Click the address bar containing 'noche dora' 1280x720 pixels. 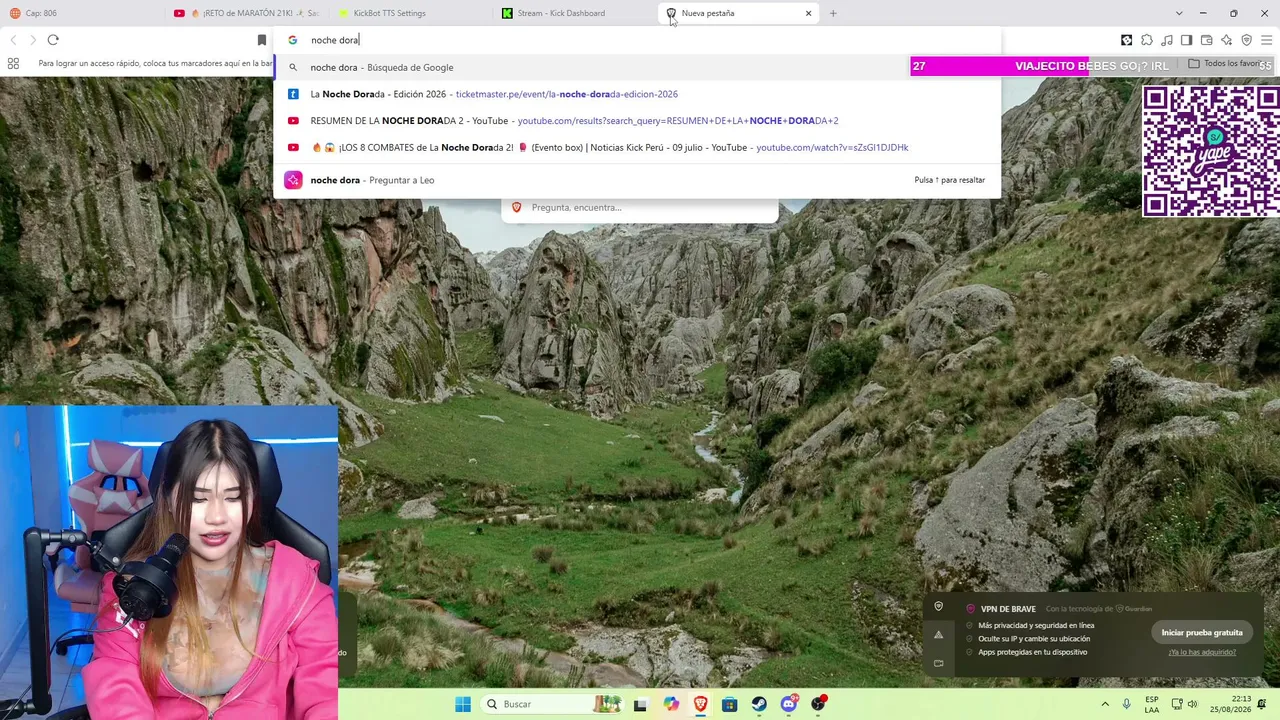(x=637, y=40)
